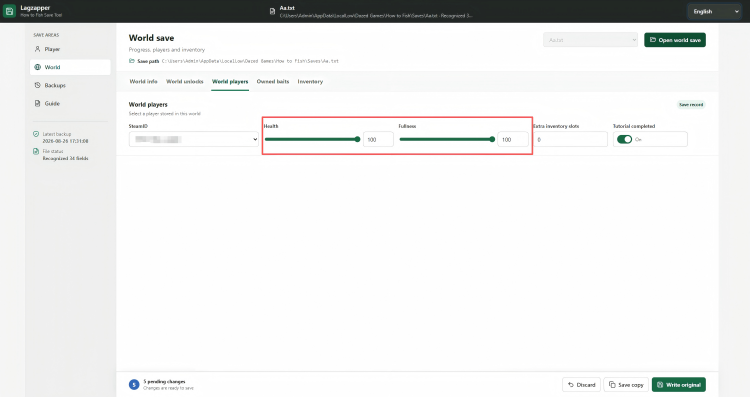Switch to the World unlocks tab
Viewport: 750px width, 397px height.
coord(185,81)
